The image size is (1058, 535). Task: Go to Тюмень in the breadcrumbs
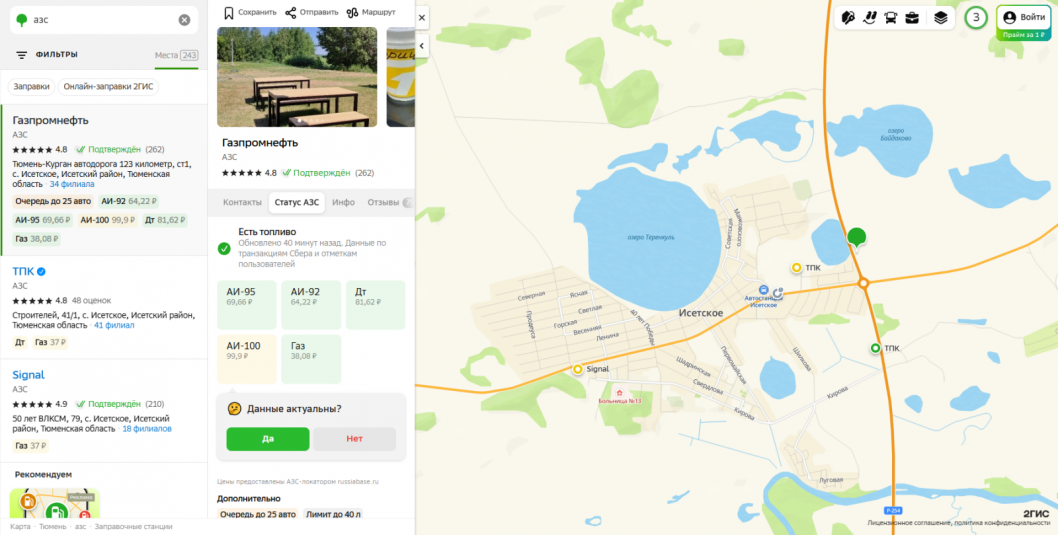coord(53,526)
